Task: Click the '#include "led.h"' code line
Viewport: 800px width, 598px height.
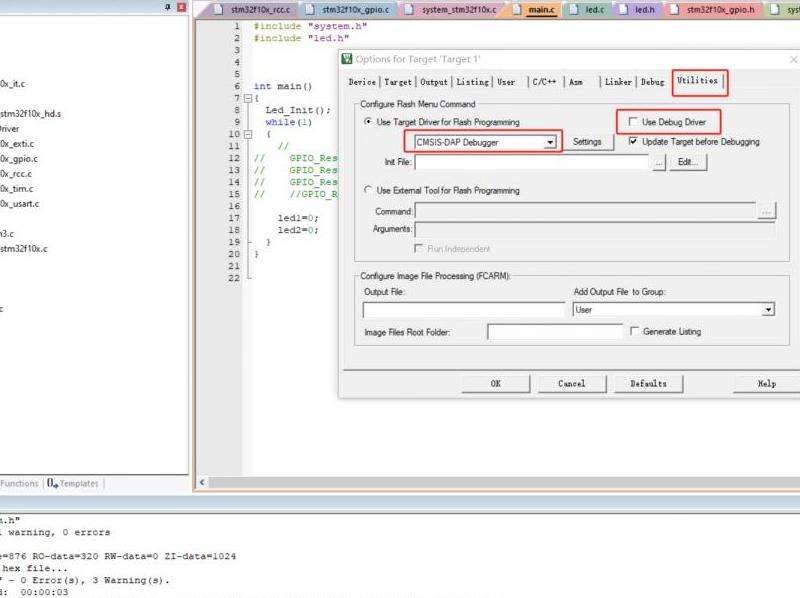Action: point(301,38)
